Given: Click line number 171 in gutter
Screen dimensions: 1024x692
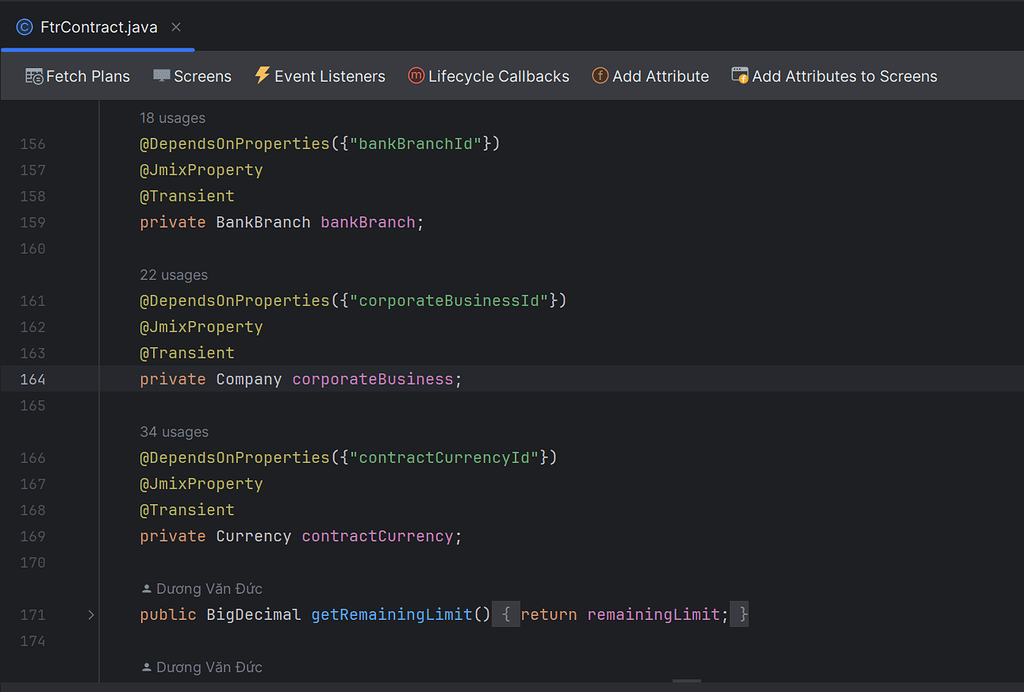Looking at the screenshot, I should point(33,615).
